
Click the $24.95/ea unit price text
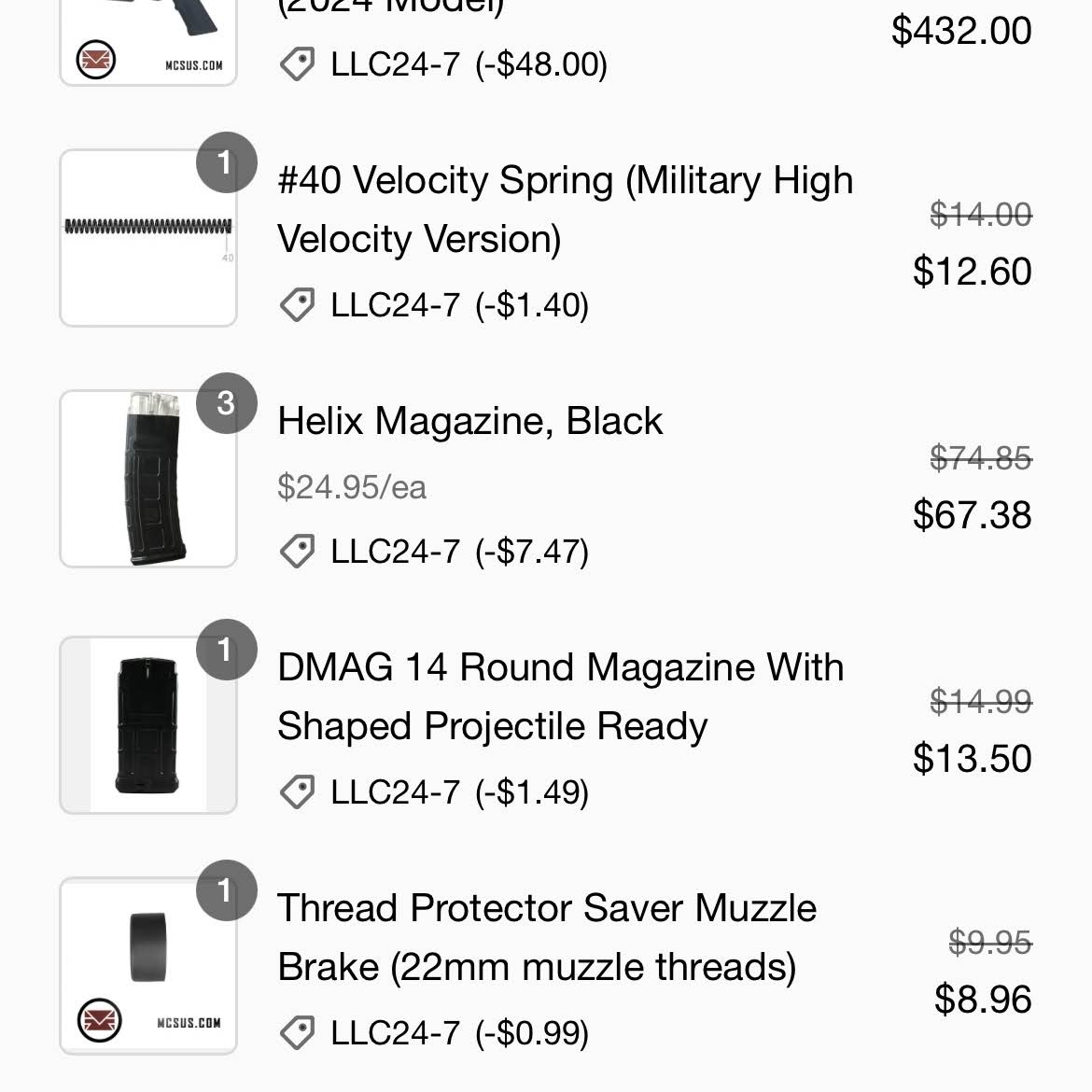tap(352, 487)
